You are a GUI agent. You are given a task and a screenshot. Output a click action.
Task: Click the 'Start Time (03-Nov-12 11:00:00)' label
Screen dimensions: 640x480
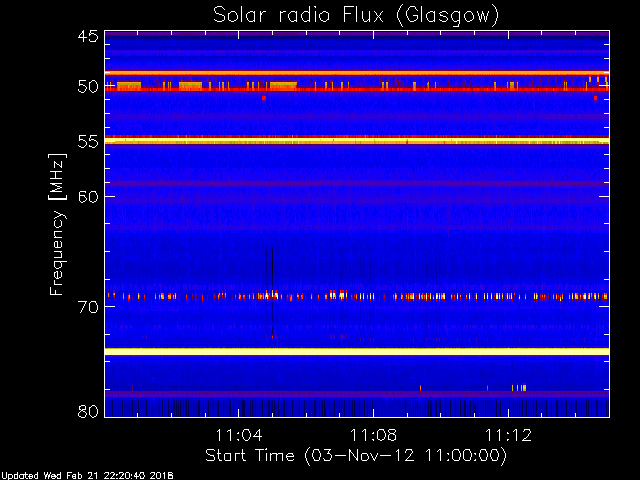click(x=356, y=456)
